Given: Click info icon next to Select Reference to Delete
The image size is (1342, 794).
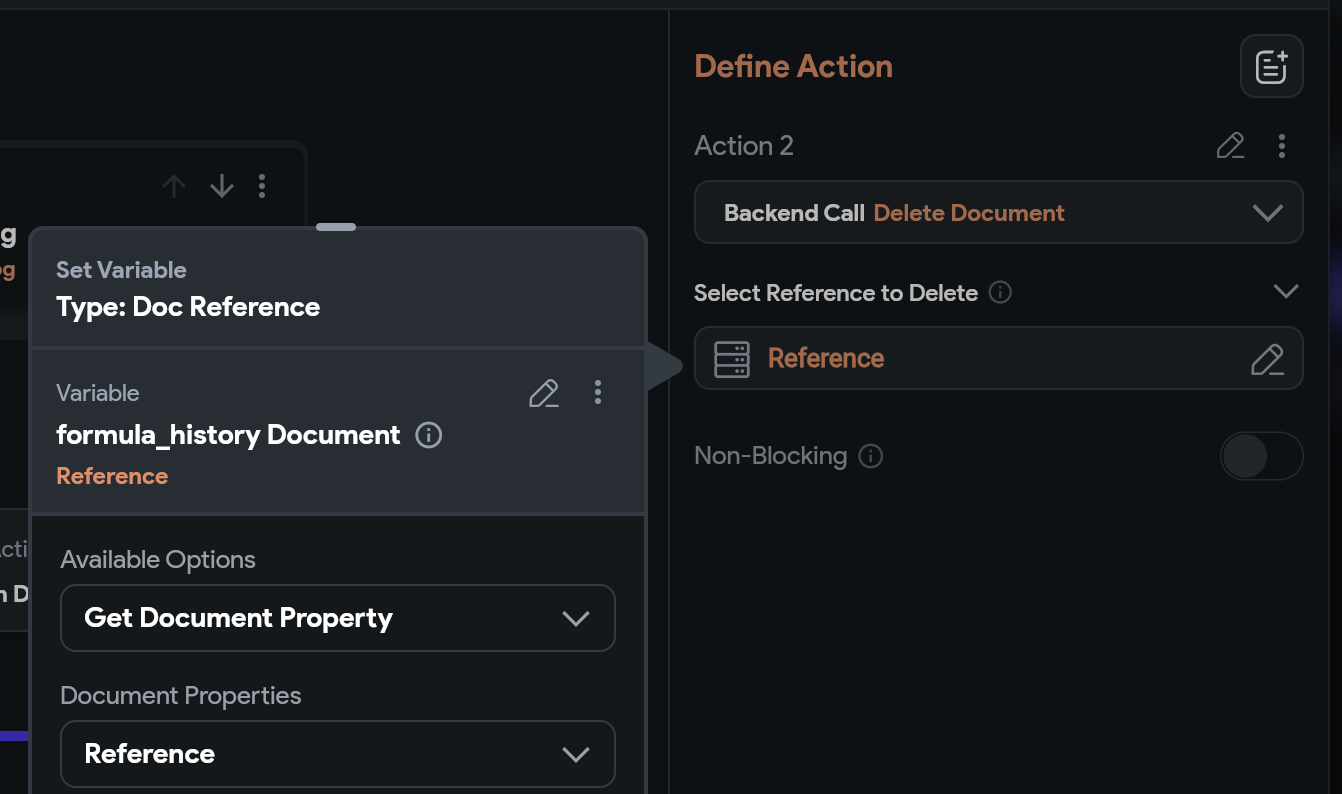Looking at the screenshot, I should pyautogui.click(x=1000, y=293).
